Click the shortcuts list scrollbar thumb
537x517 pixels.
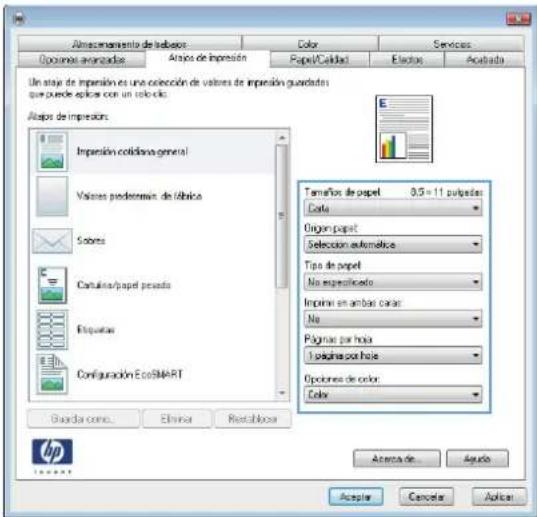pos(282,216)
